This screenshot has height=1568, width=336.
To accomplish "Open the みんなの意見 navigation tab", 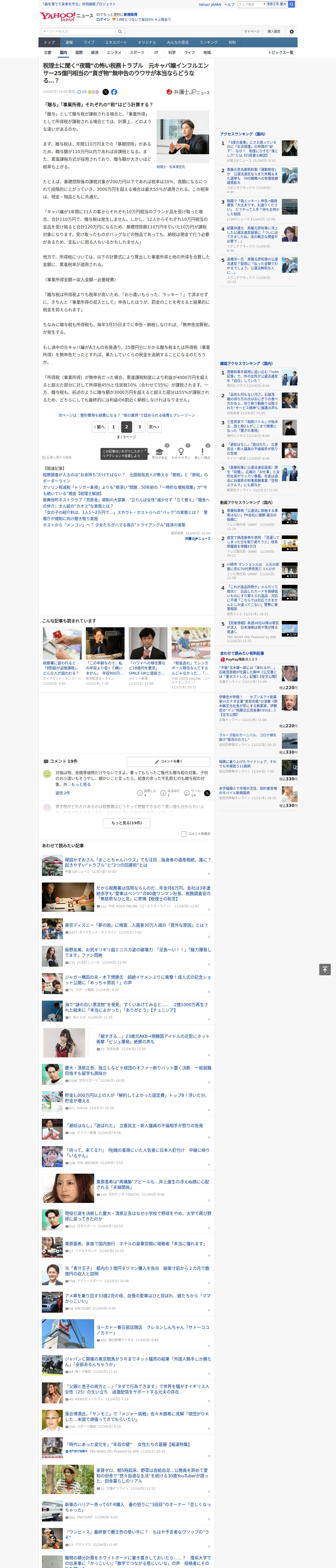I will pyautogui.click(x=178, y=43).
